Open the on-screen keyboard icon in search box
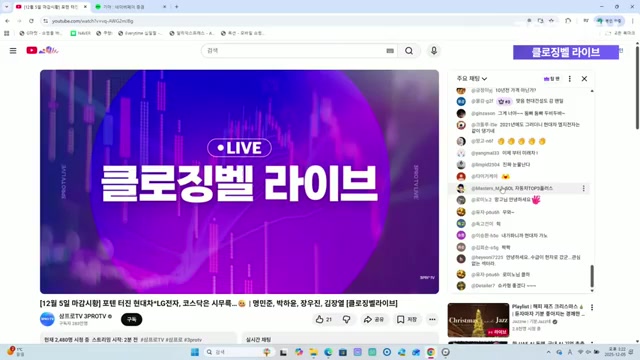This screenshot has width=640, height=360. point(390,51)
